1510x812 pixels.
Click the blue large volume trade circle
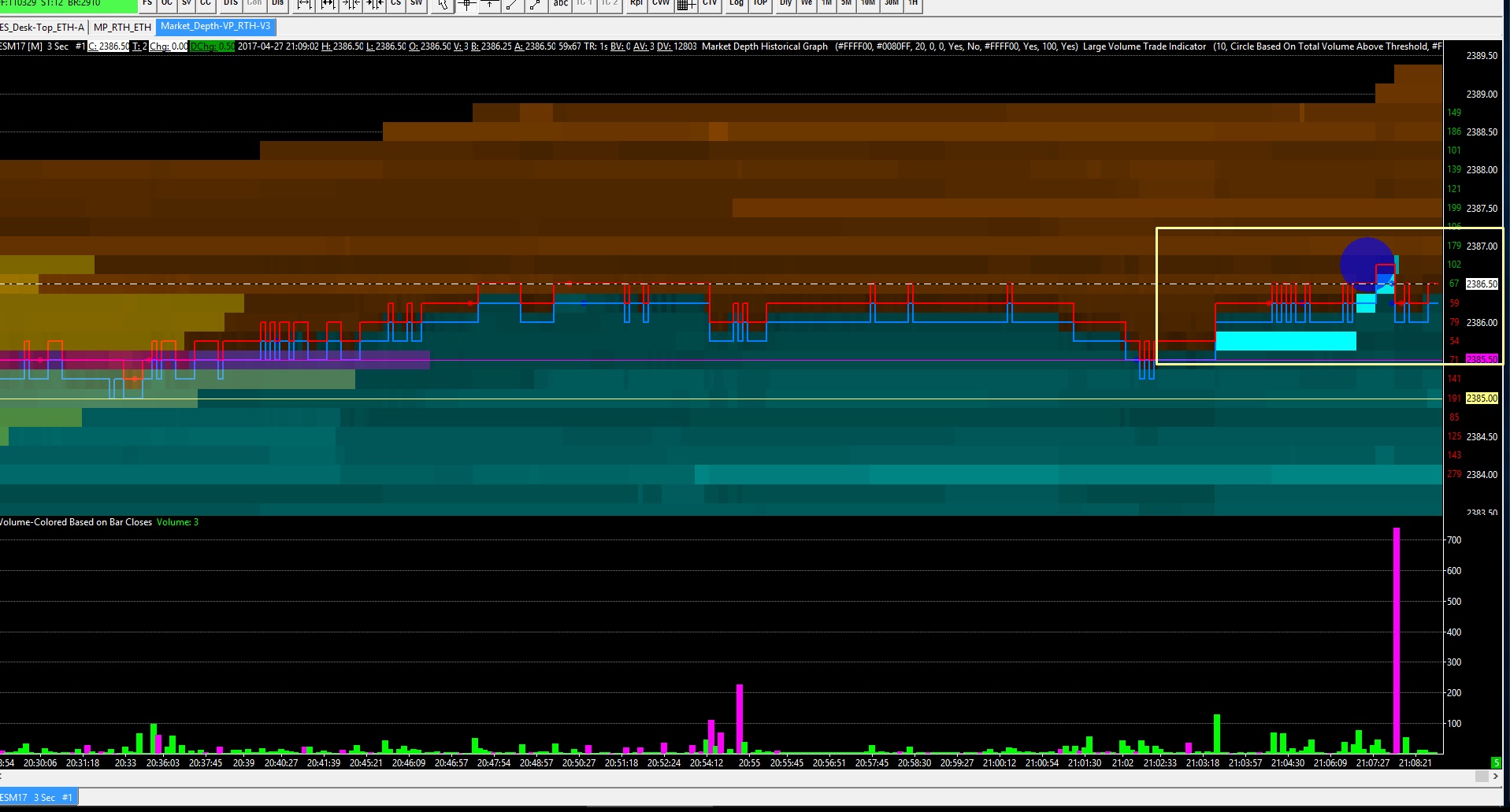click(1367, 263)
